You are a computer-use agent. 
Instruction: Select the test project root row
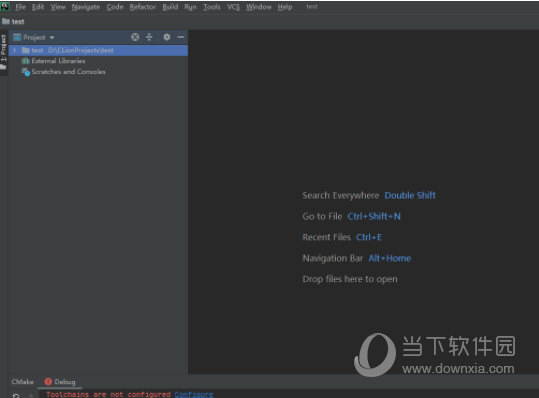pos(98,51)
